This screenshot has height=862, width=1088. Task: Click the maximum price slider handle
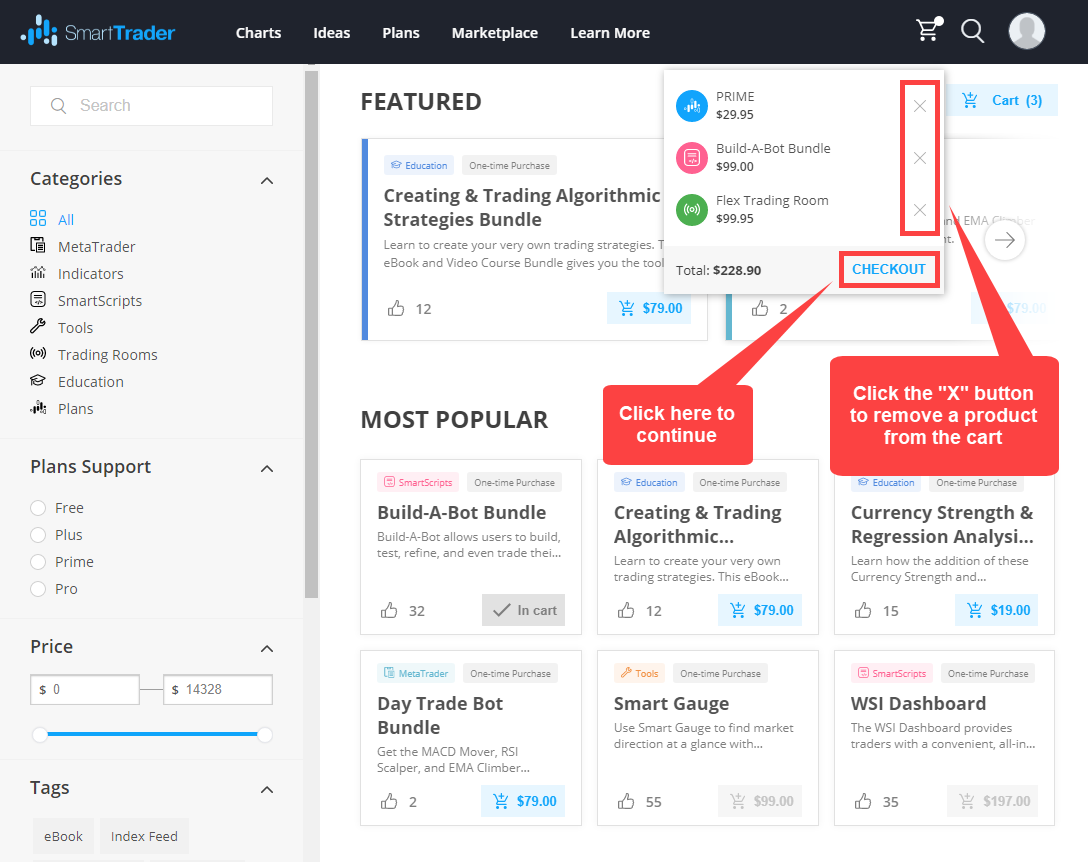pyautogui.click(x=264, y=734)
